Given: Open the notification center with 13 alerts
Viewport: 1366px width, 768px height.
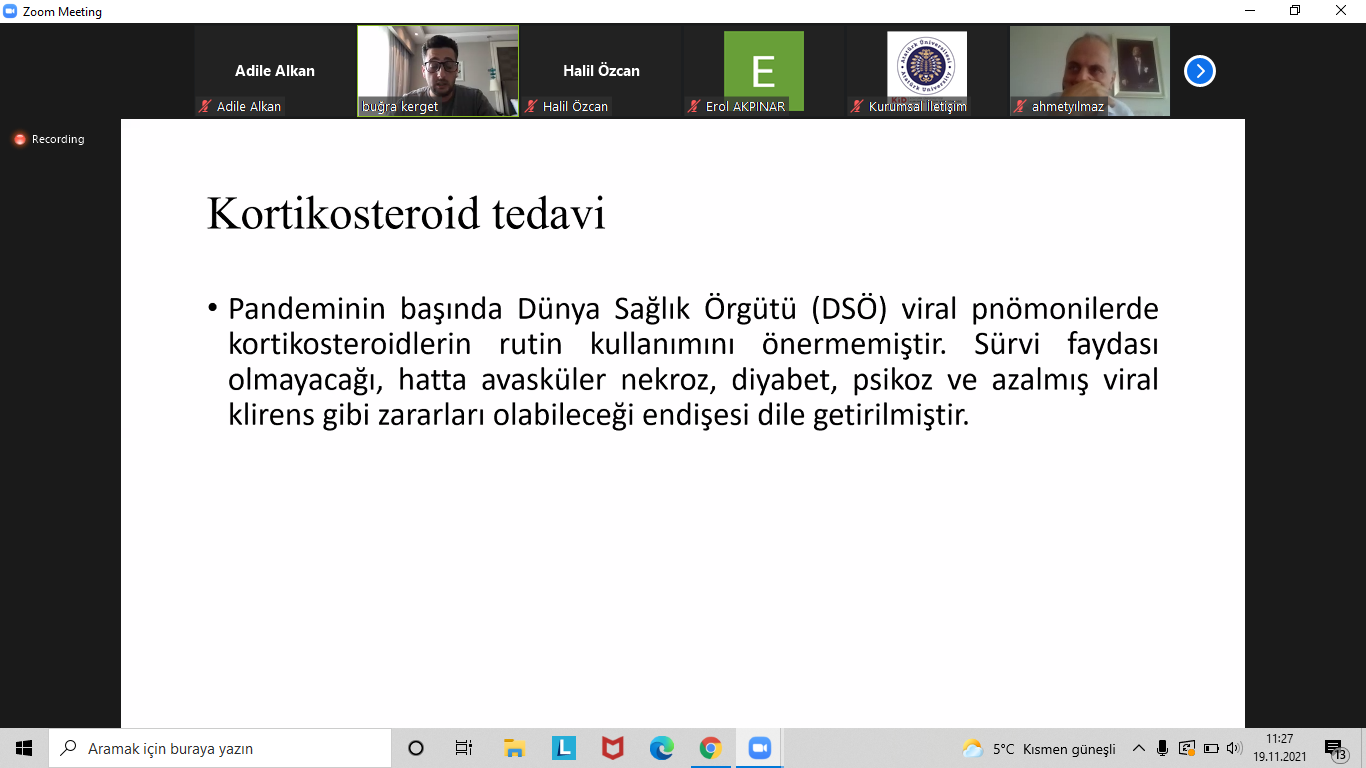Looking at the screenshot, I should [x=1335, y=748].
